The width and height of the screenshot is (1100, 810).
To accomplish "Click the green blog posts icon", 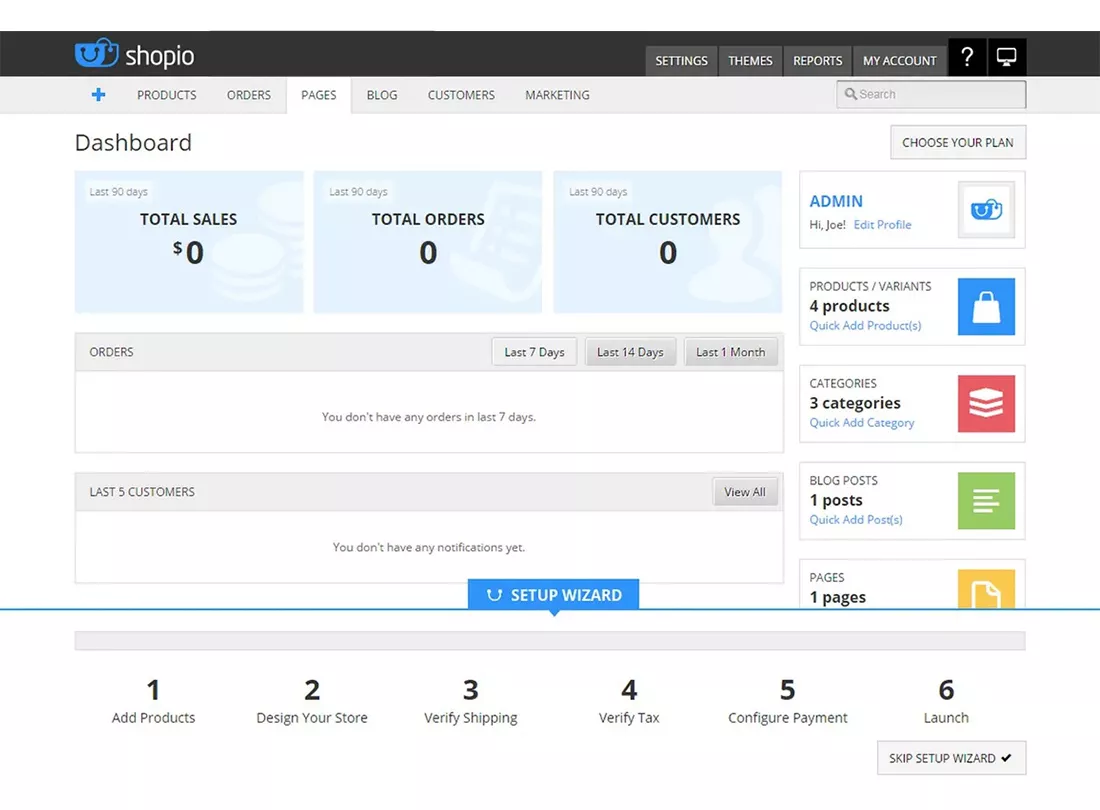I will [986, 500].
